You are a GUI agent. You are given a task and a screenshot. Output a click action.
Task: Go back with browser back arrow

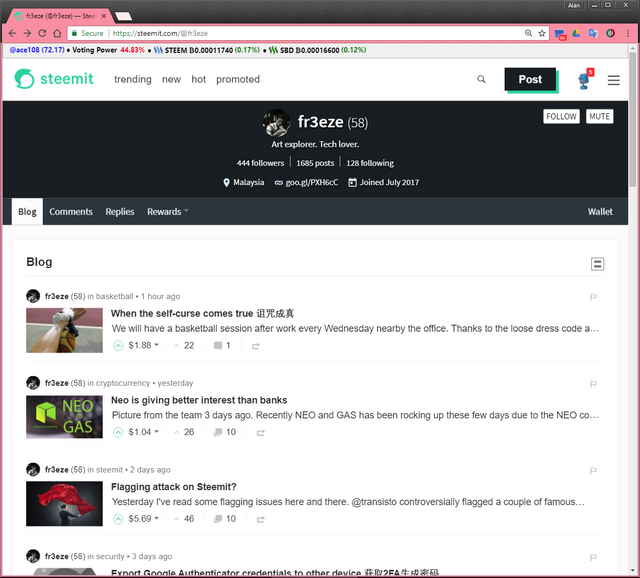point(12,33)
